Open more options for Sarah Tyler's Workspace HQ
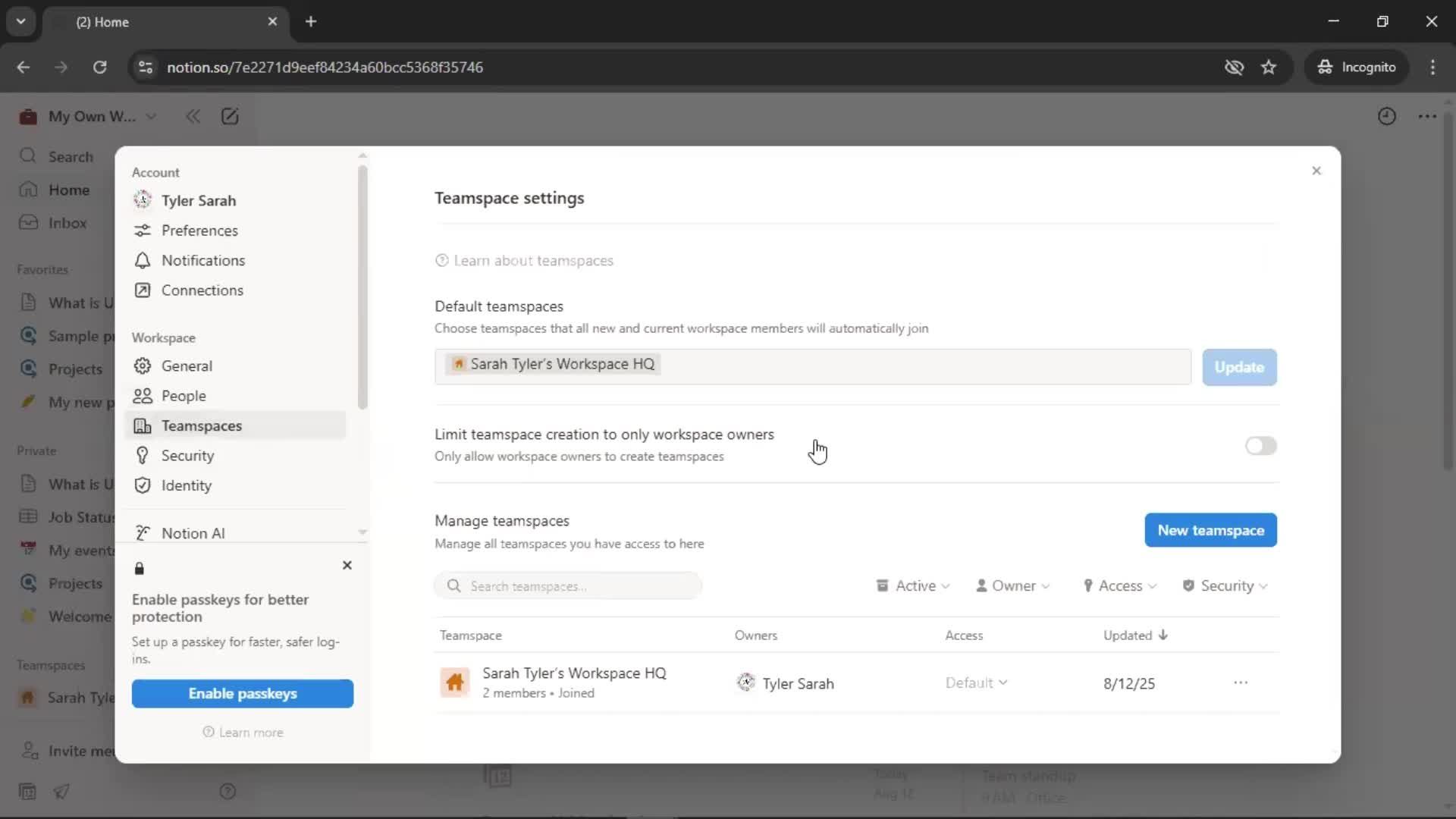 [x=1241, y=682]
